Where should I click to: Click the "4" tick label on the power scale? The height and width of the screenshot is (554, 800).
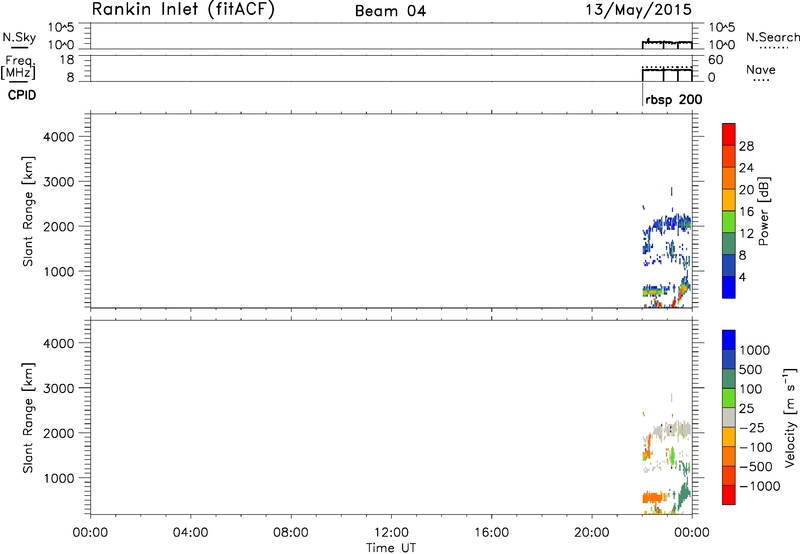pos(742,278)
